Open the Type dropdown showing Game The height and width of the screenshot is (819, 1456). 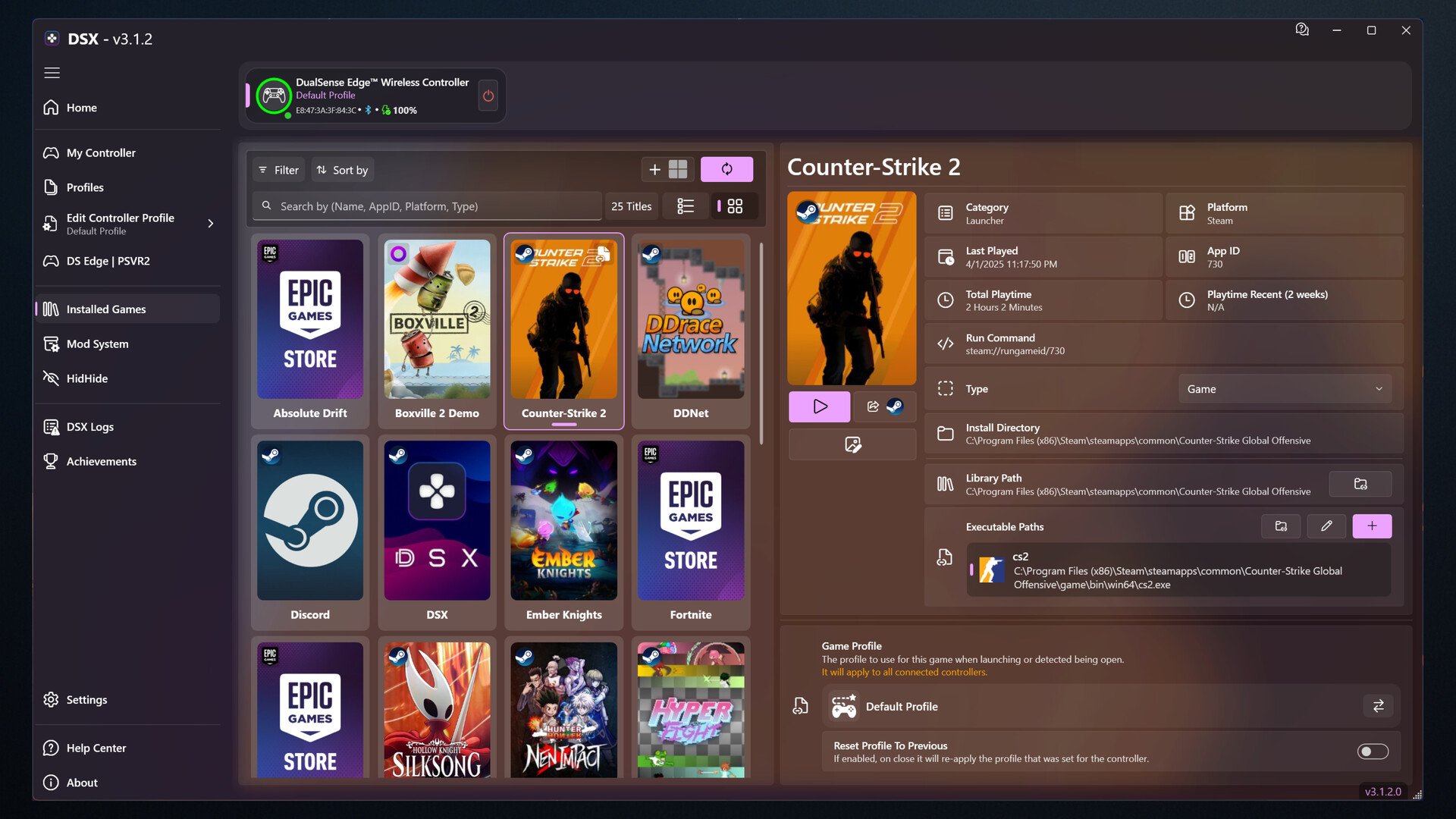pos(1284,388)
